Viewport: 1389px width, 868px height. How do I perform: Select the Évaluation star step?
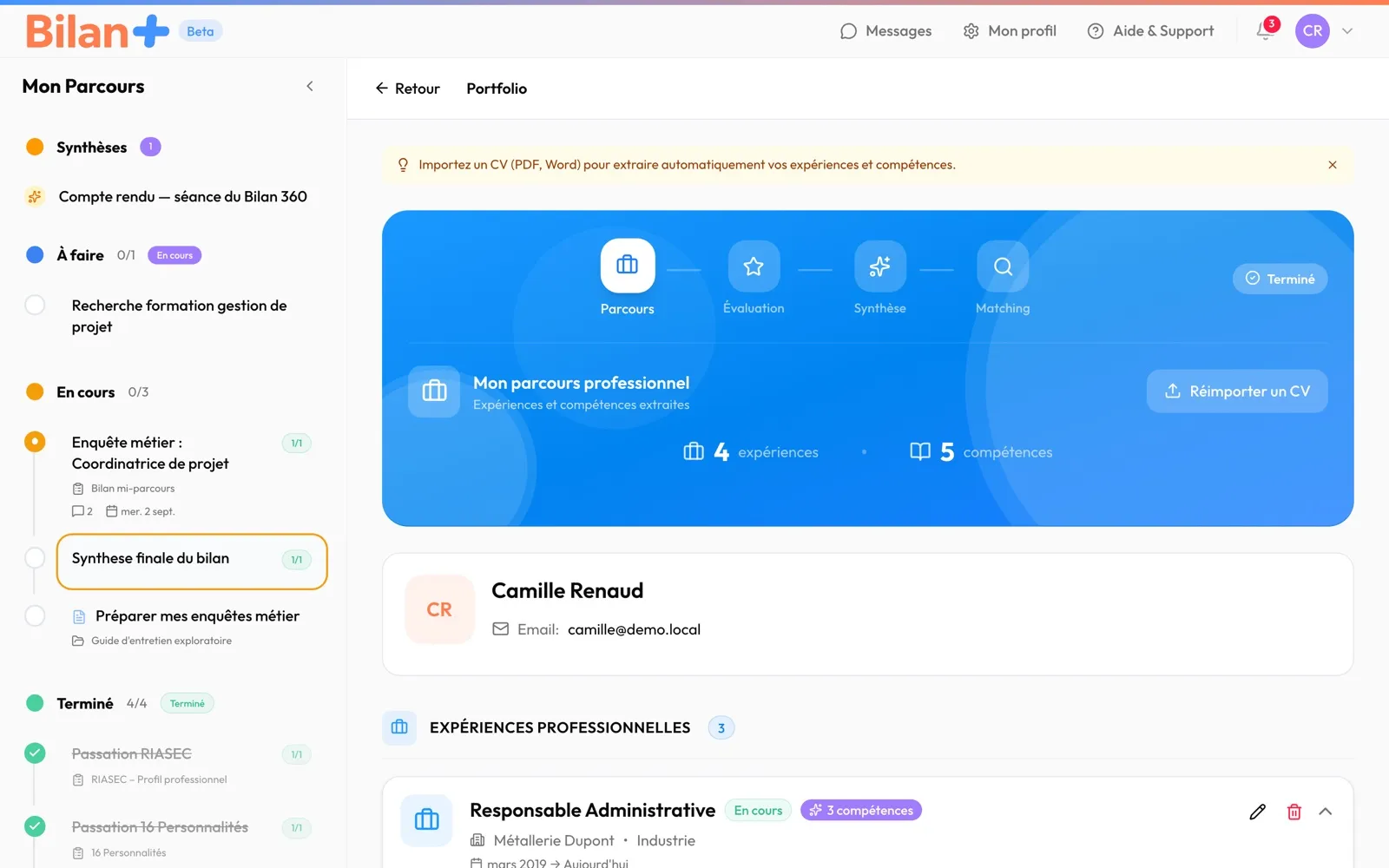[x=754, y=266]
